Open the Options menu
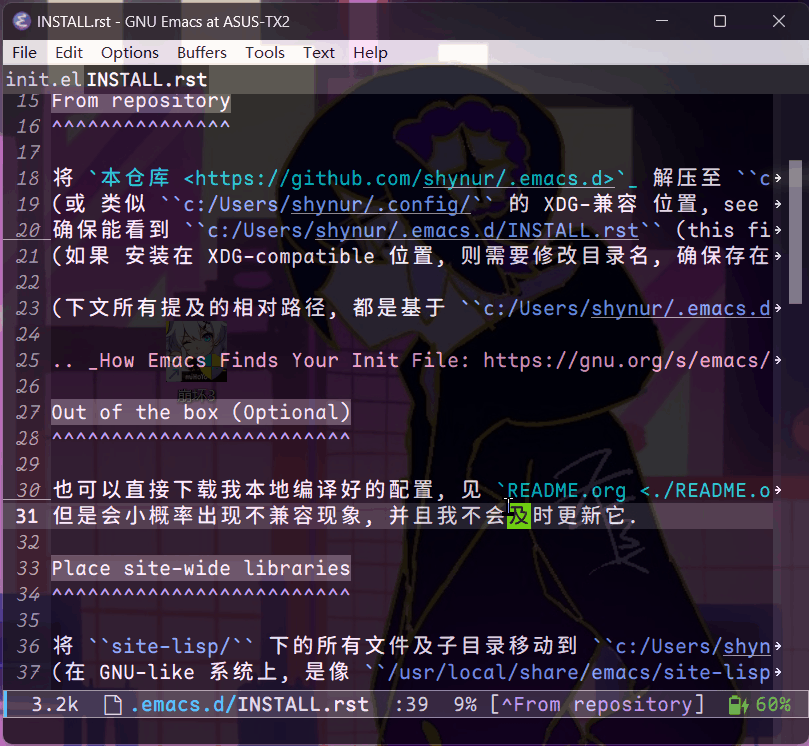 (130, 53)
